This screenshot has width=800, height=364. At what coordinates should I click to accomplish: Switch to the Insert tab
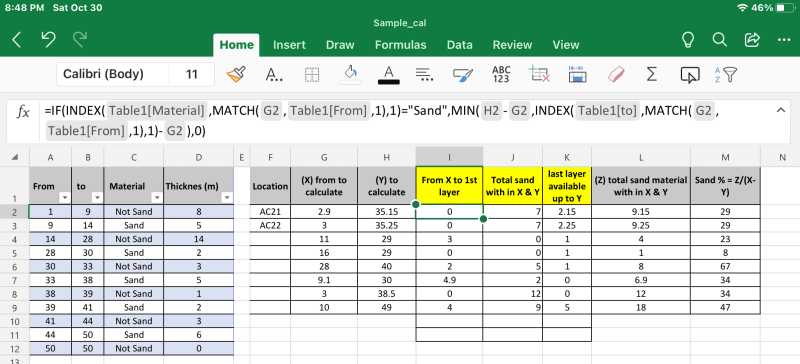pyautogui.click(x=289, y=45)
